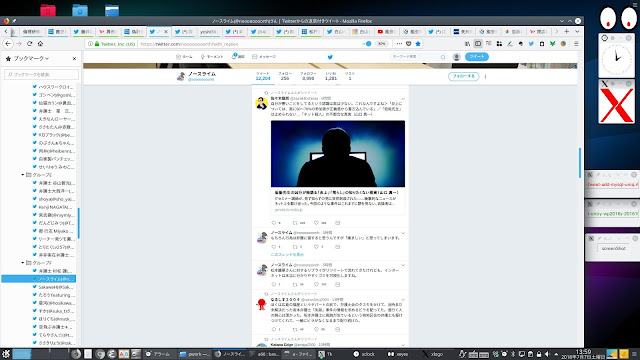Open the first retweeted tweet's dropdown caret
The image size is (640, 360).
point(403,99)
